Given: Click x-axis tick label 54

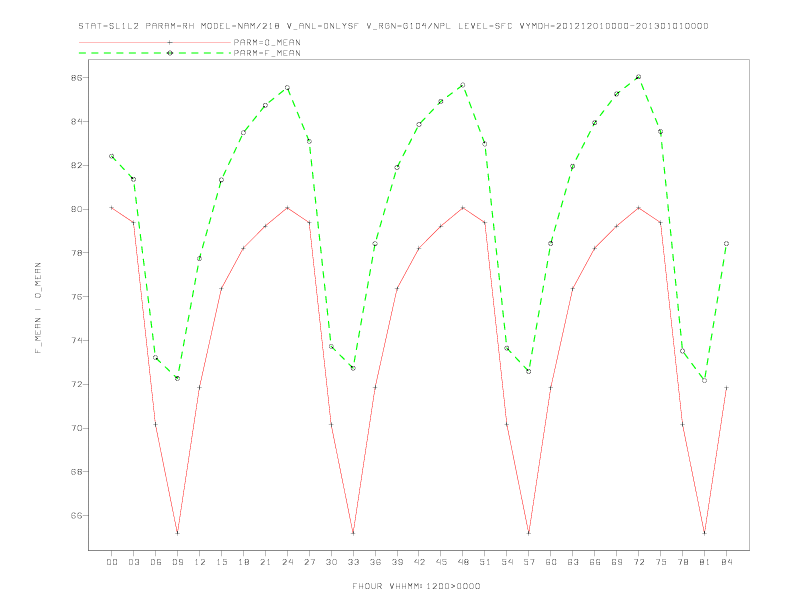Looking at the screenshot, I should coord(507,562).
